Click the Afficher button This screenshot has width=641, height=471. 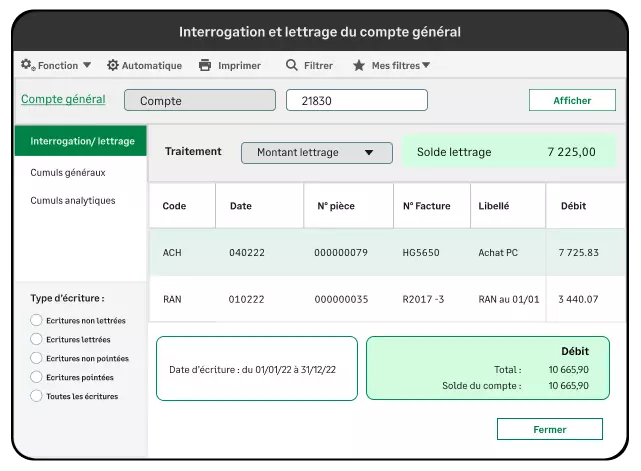tap(572, 100)
